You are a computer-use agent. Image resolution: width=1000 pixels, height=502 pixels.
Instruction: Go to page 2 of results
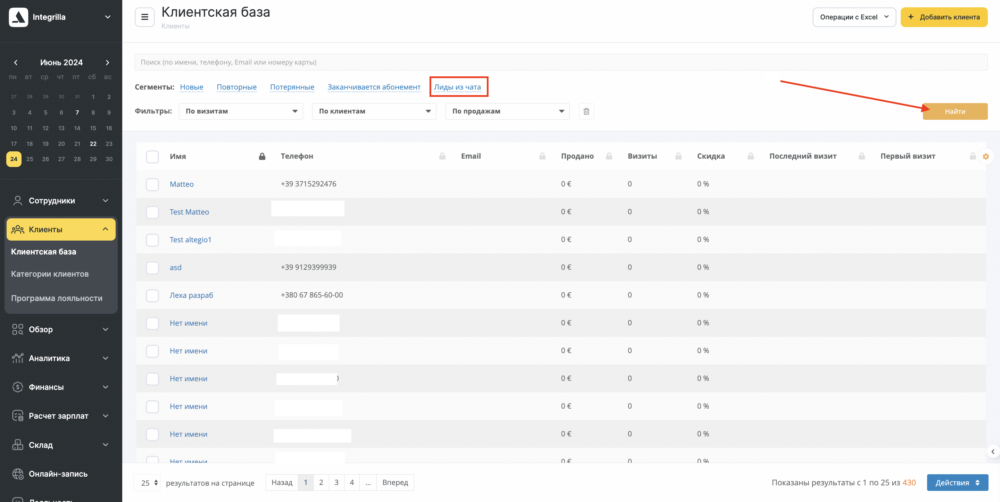point(321,482)
